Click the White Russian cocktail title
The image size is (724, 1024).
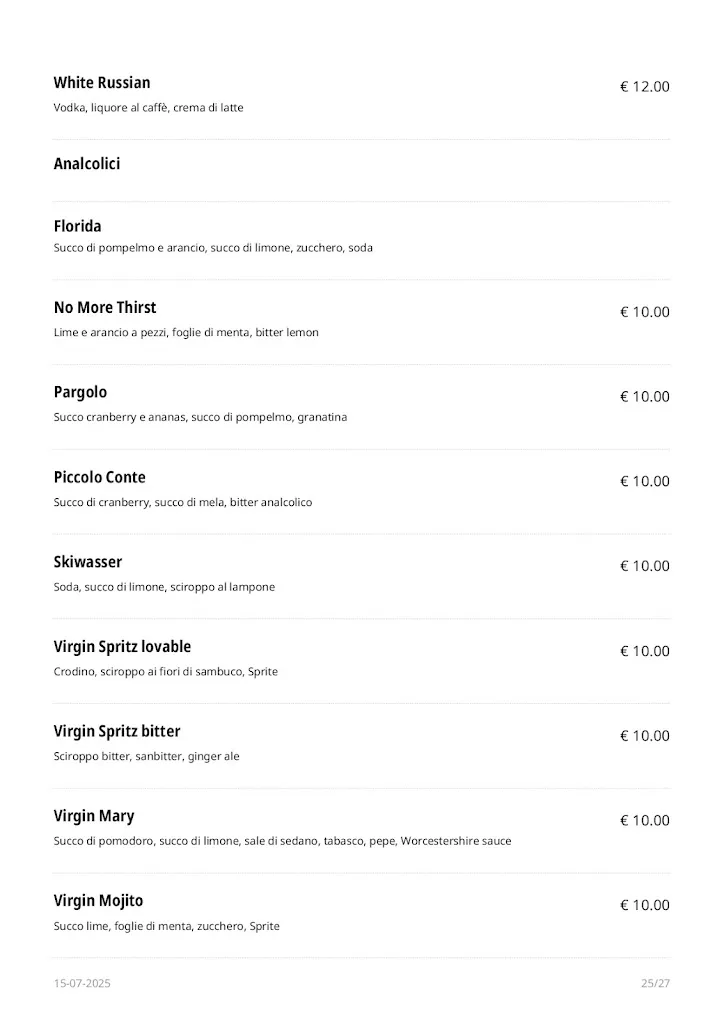pos(102,83)
